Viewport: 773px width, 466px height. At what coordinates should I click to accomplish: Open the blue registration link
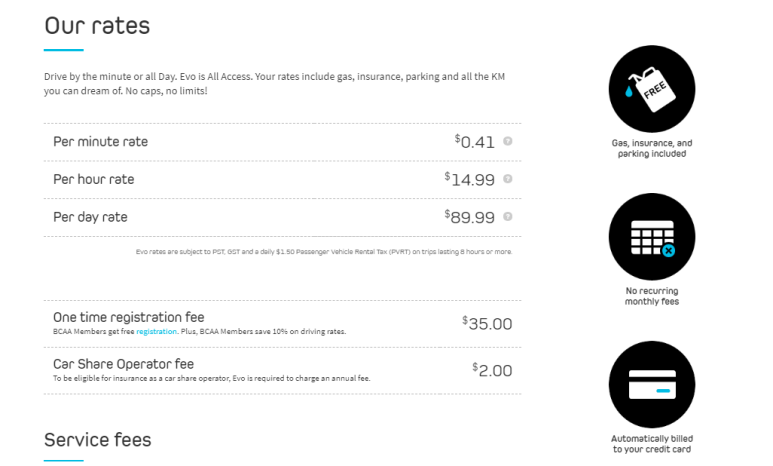[x=156, y=331]
